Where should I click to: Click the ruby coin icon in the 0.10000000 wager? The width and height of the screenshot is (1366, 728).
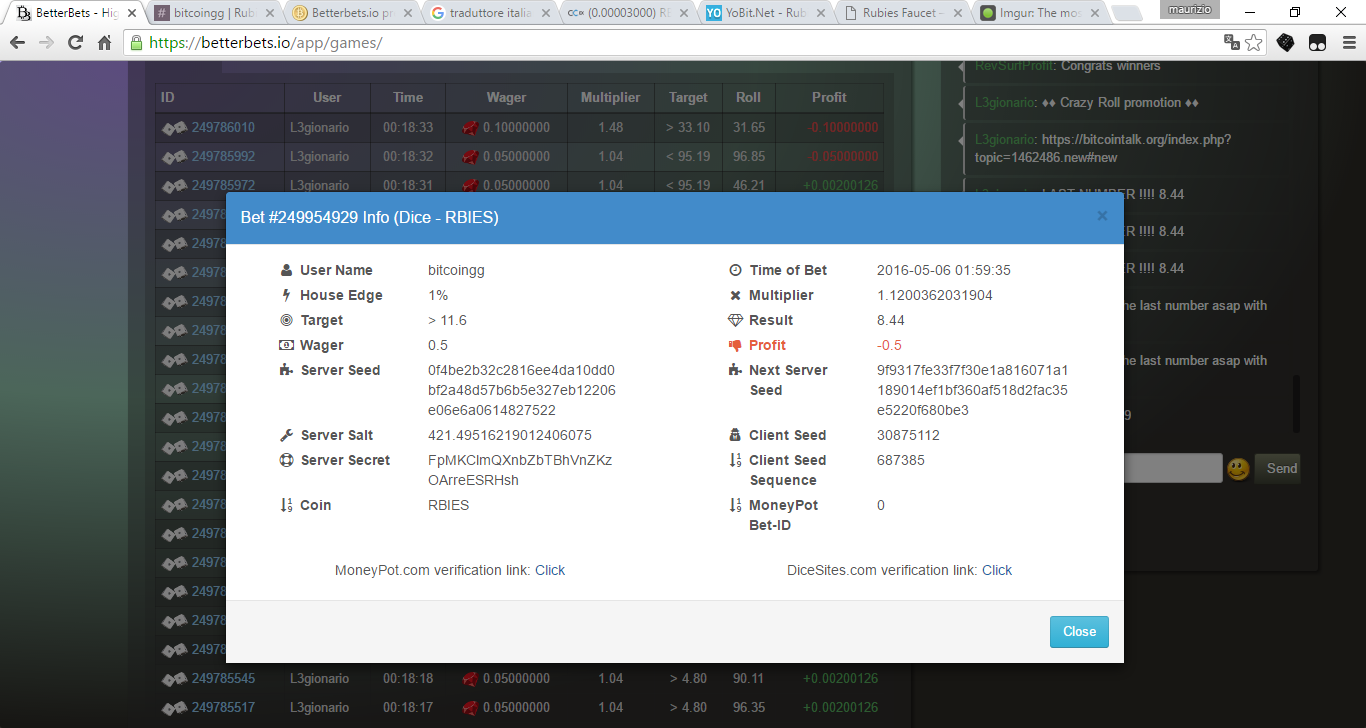470,128
